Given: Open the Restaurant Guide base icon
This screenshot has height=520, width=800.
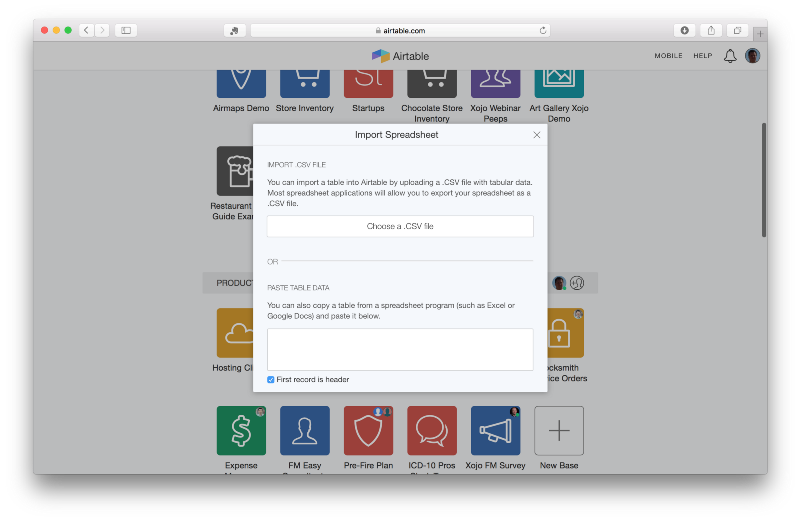Looking at the screenshot, I should pyautogui.click(x=235, y=171).
